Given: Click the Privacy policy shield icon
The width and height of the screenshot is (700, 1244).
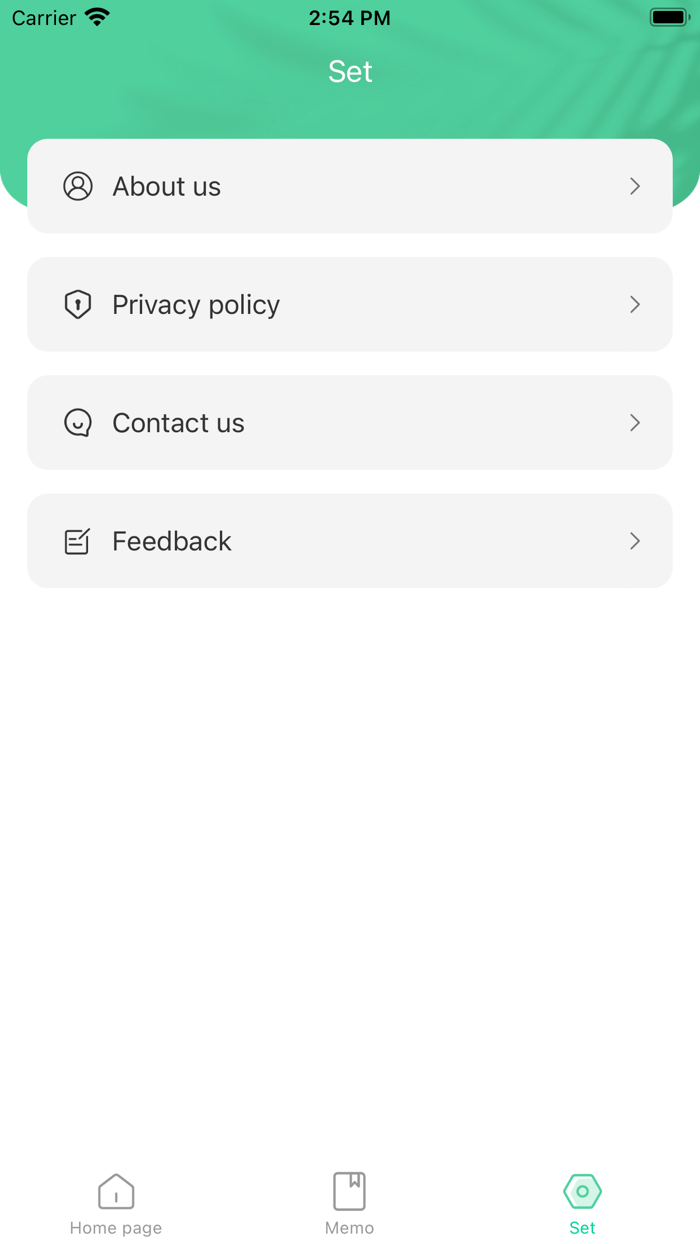Looking at the screenshot, I should click(78, 304).
